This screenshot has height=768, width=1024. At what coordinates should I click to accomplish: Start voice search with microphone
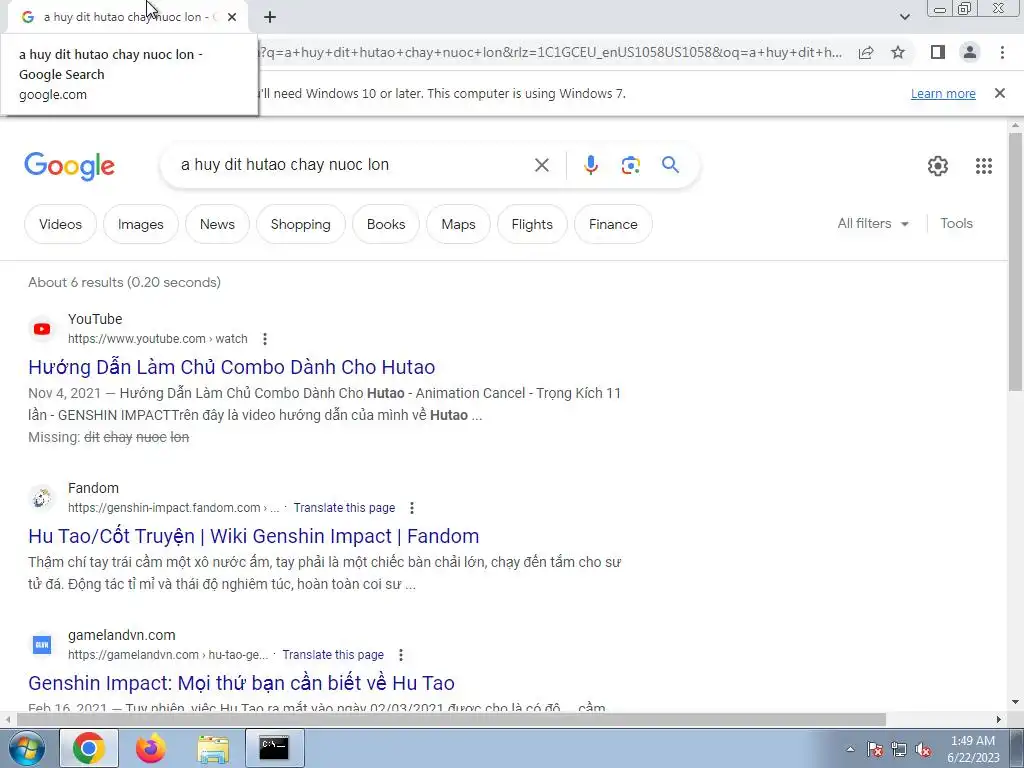(x=590, y=165)
